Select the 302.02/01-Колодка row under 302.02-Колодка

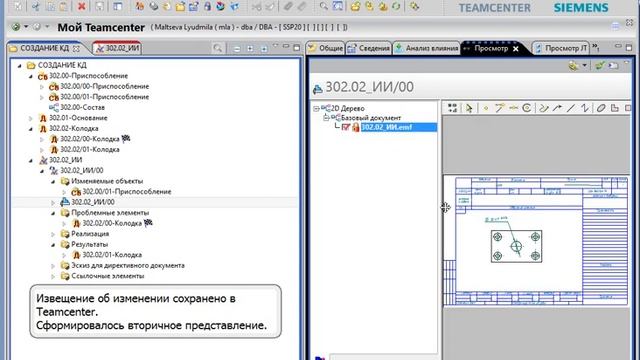coord(90,149)
